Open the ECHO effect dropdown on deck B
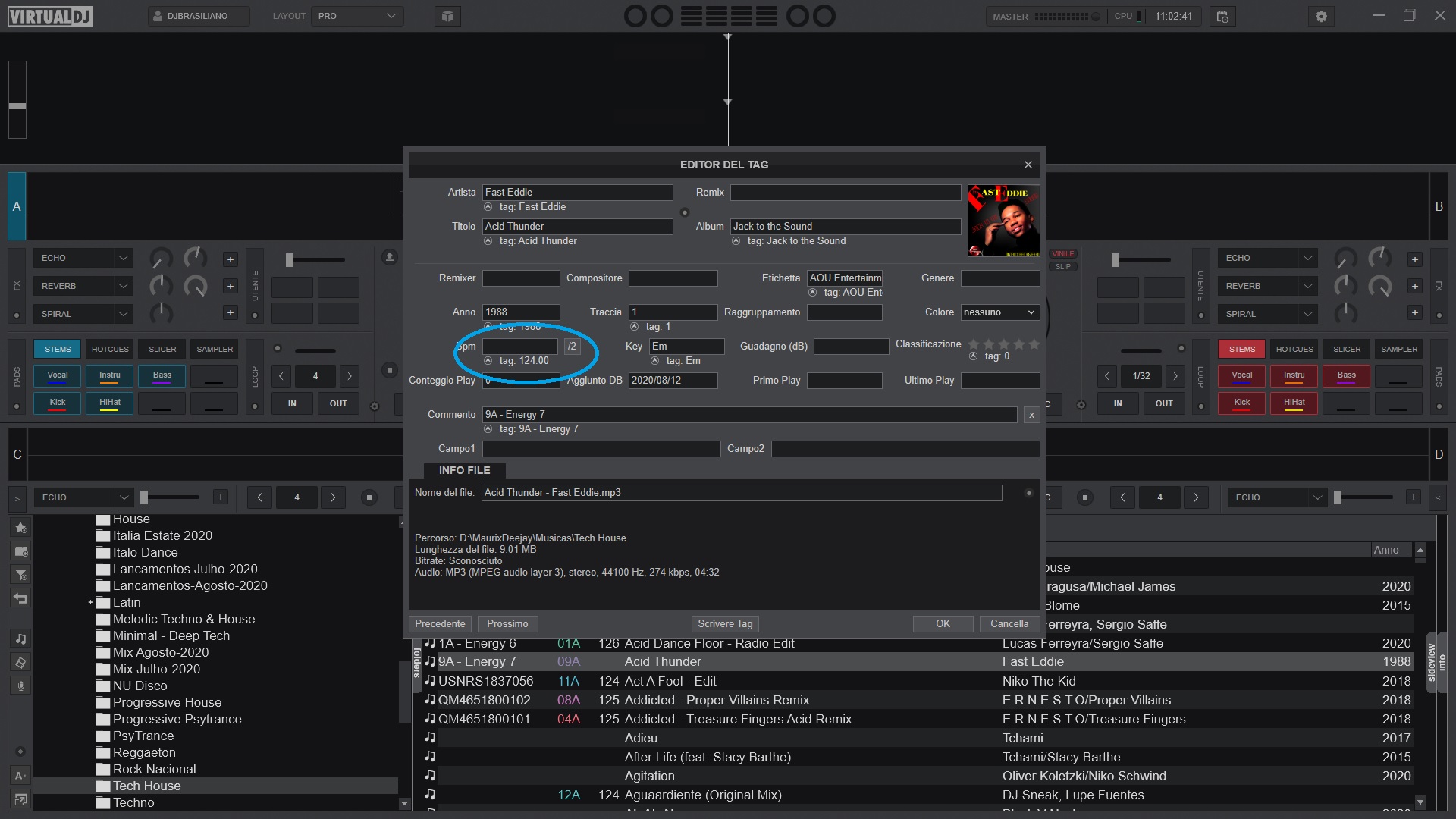 (1267, 258)
